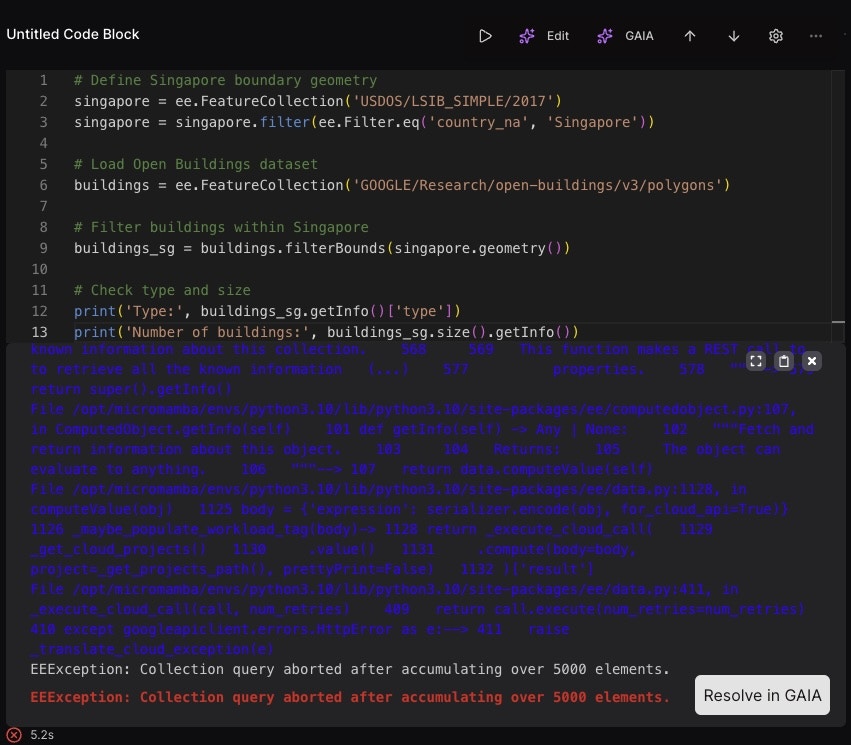This screenshot has width=851, height=745.
Task: Expand output panel to fullscreen
Action: point(756,361)
